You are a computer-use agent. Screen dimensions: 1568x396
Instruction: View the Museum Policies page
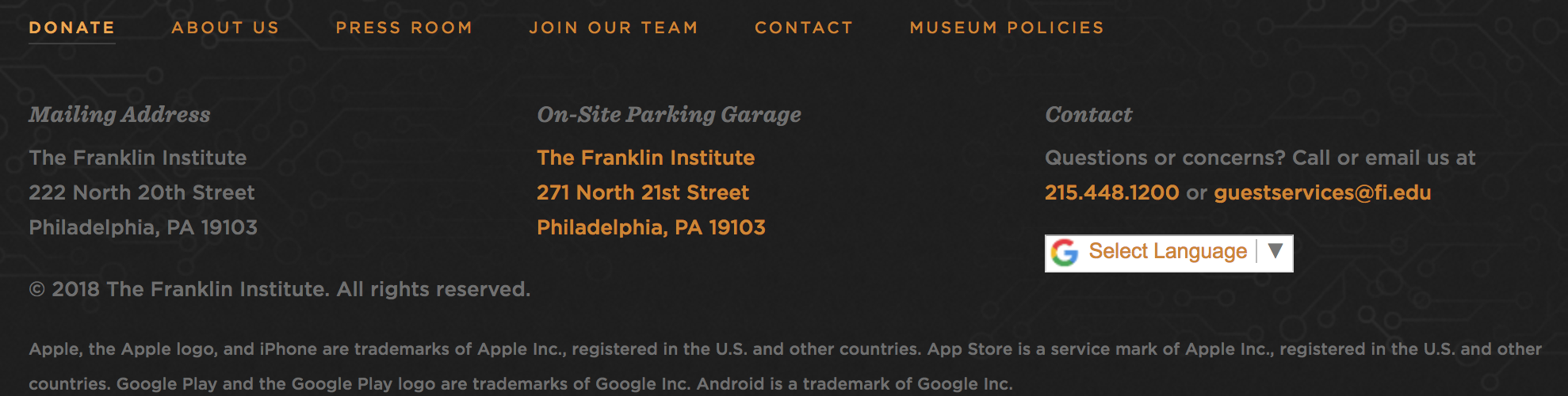(x=1007, y=28)
